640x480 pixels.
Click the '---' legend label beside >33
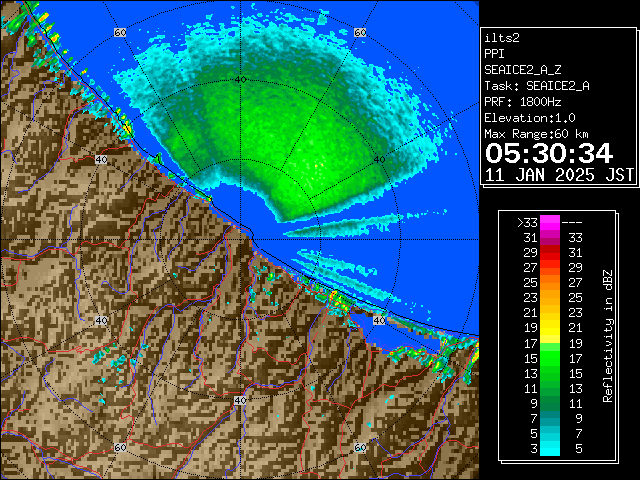click(572, 223)
